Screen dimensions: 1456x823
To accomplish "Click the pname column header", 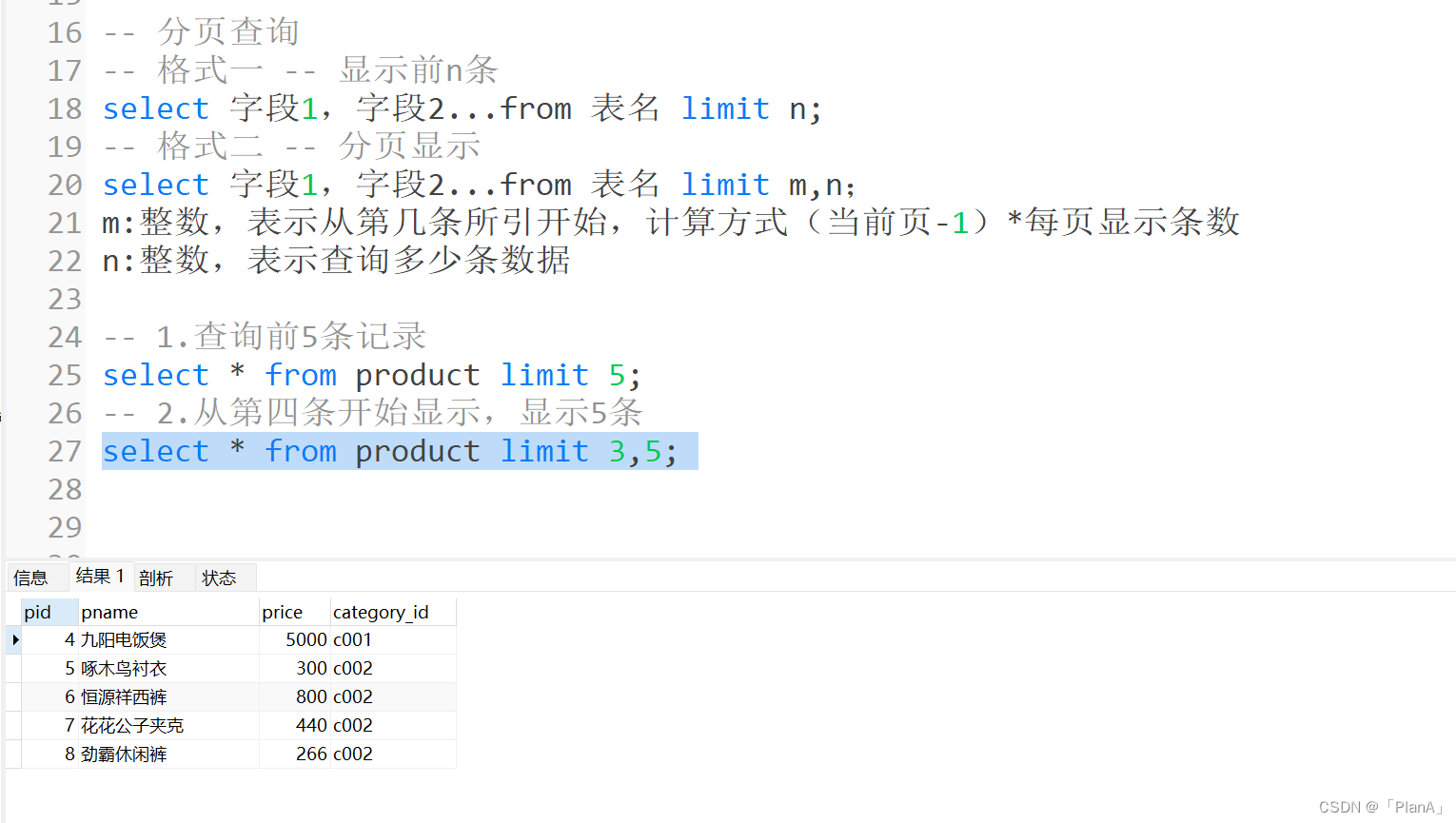I will pyautogui.click(x=109, y=611).
